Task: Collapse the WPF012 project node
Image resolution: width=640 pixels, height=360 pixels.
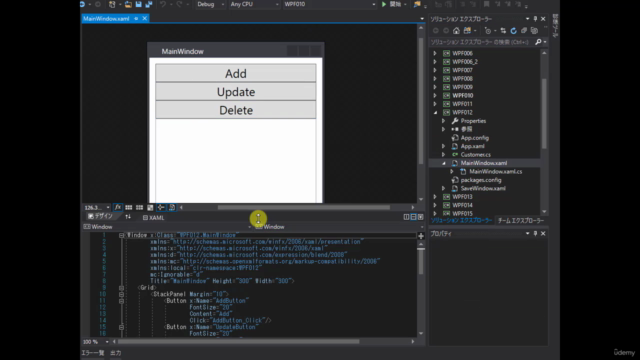Action: [x=435, y=113]
